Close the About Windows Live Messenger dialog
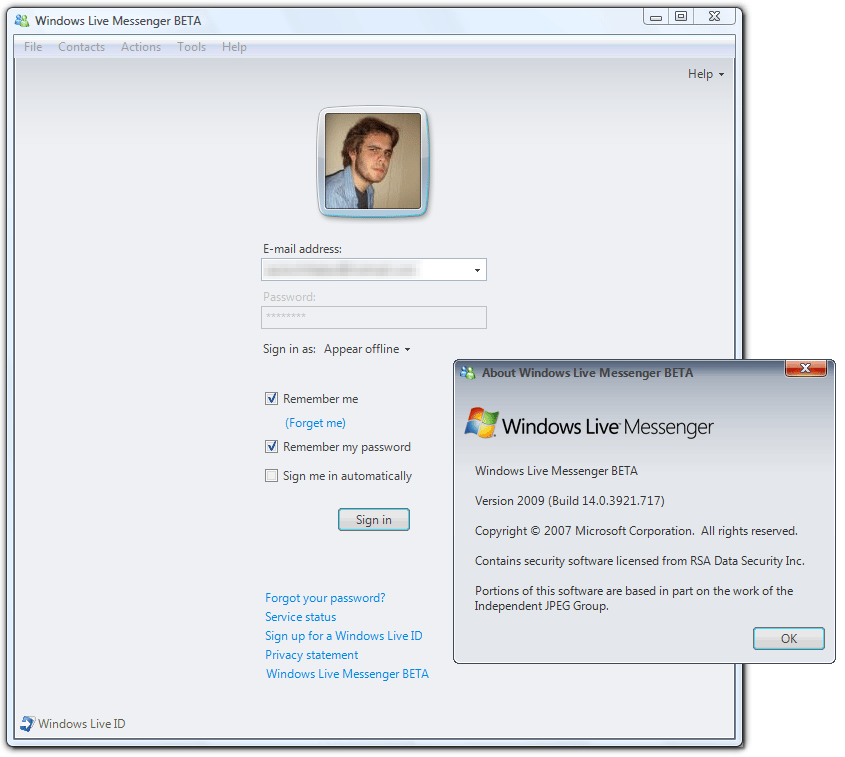Image resolution: width=845 pixels, height=757 pixels. click(x=805, y=368)
